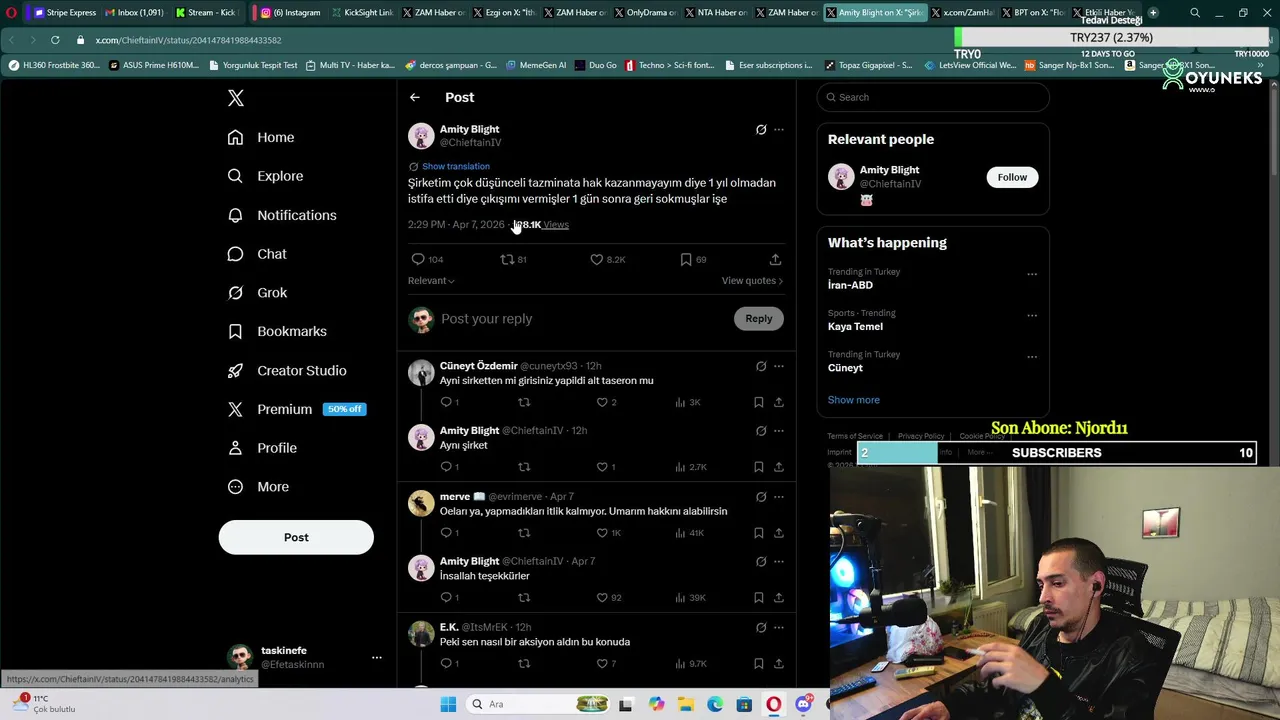
Task: Open Creator Studio in sidebar
Action: point(287,370)
